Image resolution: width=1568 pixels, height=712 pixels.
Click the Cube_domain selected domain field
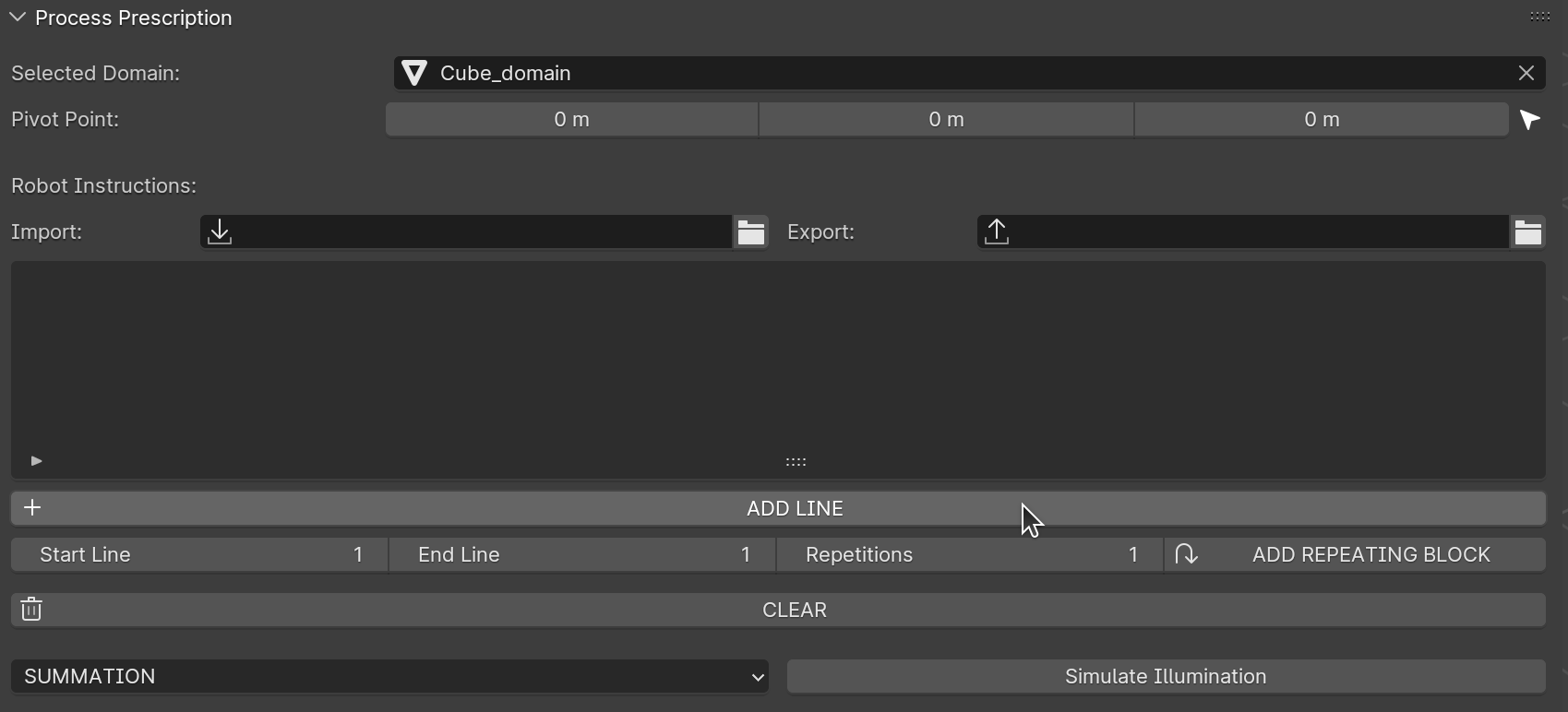[969, 74]
